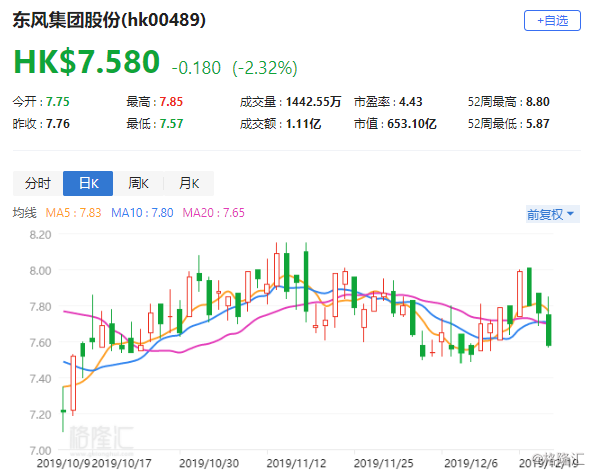Screen dimensions: 592x473
Task: Toggle the MA5 moving average legend
Action: 74,213
